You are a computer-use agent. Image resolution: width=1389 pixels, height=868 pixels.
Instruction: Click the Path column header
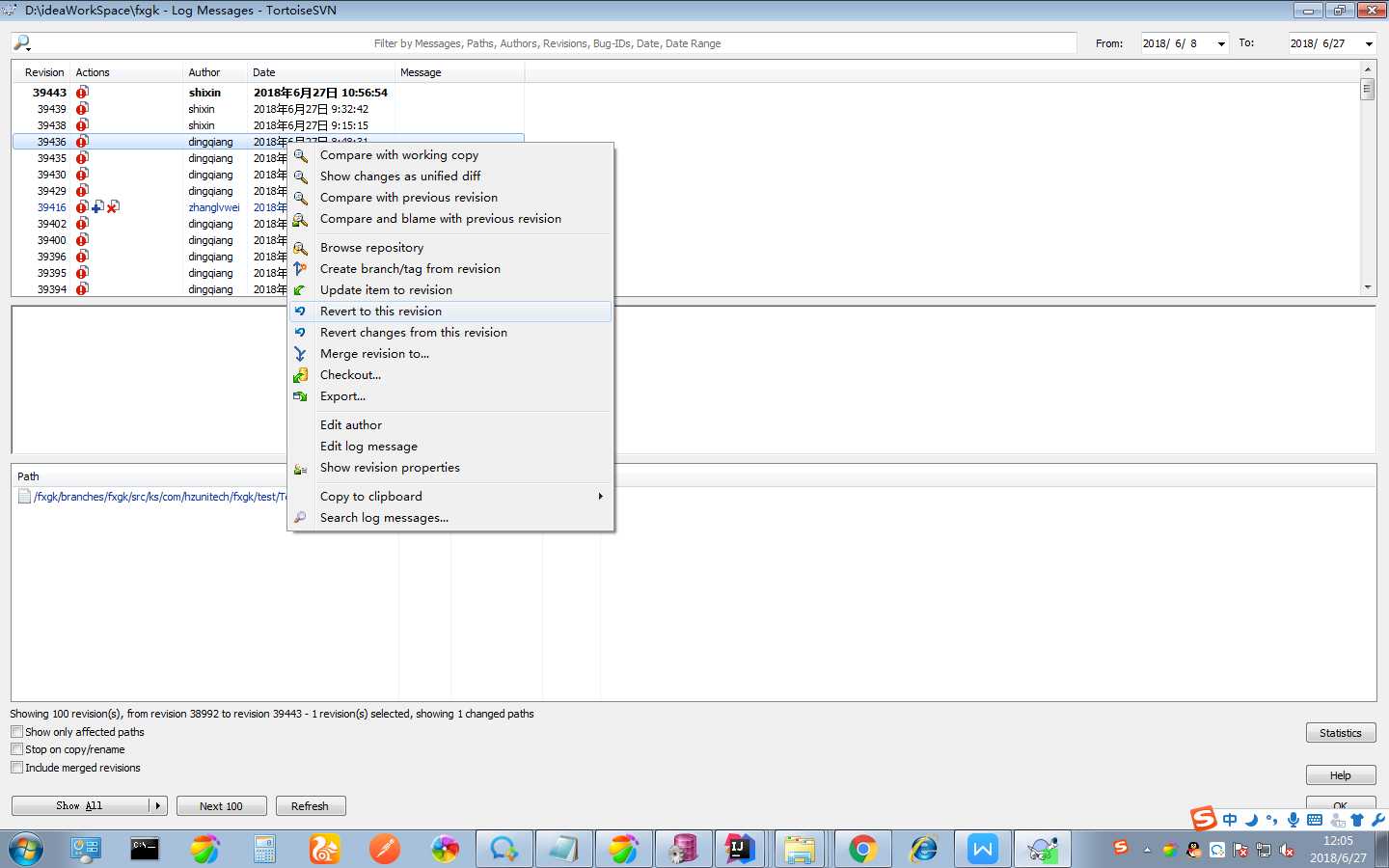pyautogui.click(x=28, y=476)
